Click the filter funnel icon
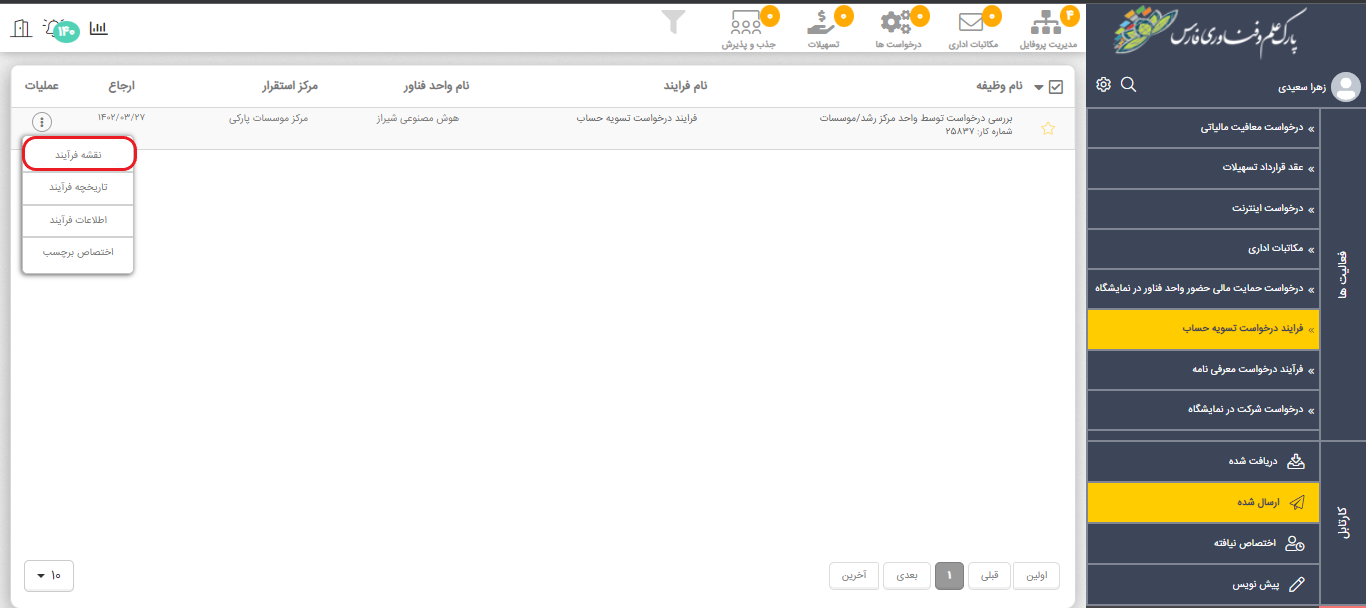This screenshot has width=1366, height=608. tap(674, 21)
